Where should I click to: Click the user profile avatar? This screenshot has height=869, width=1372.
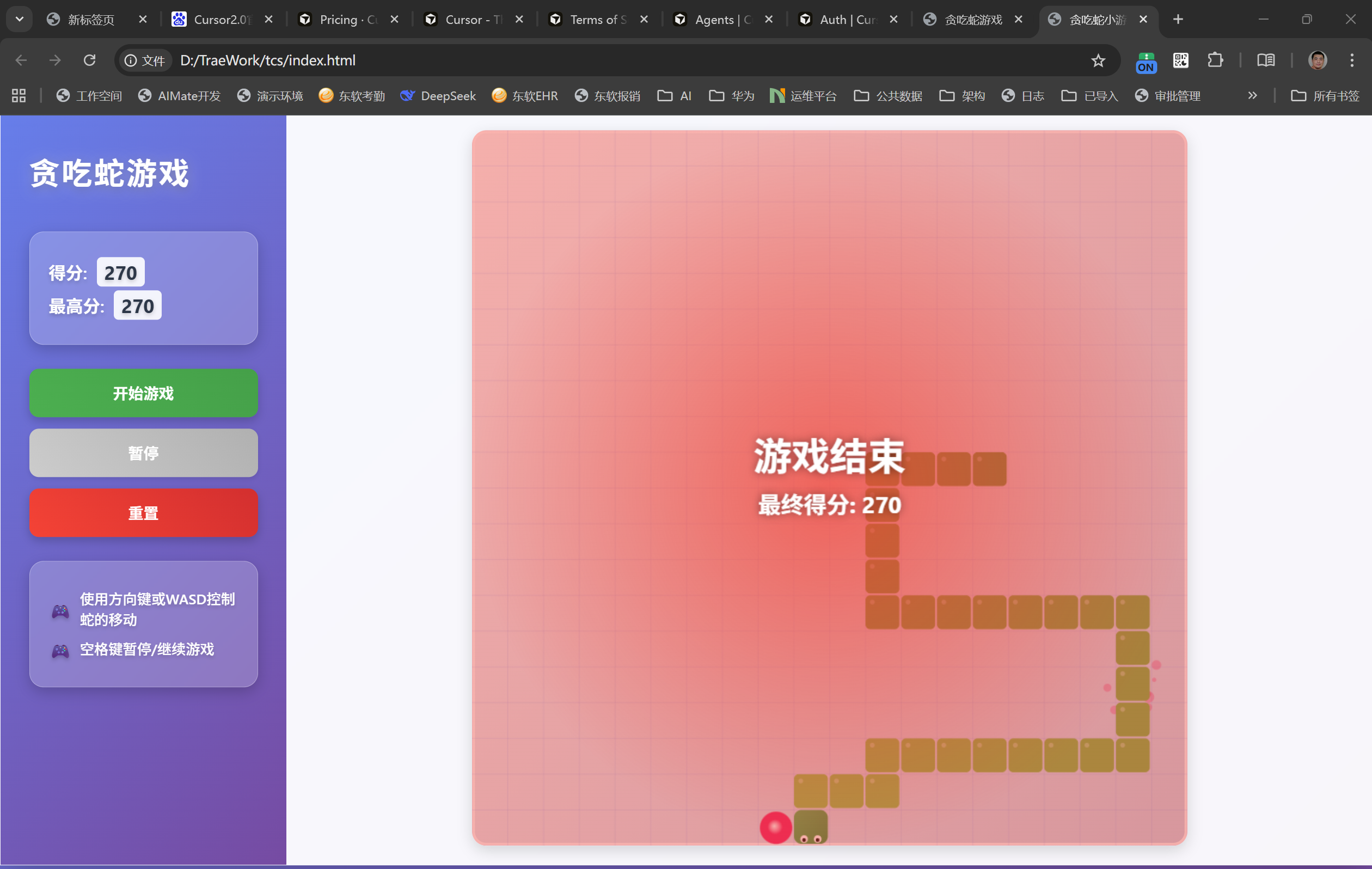1318,60
